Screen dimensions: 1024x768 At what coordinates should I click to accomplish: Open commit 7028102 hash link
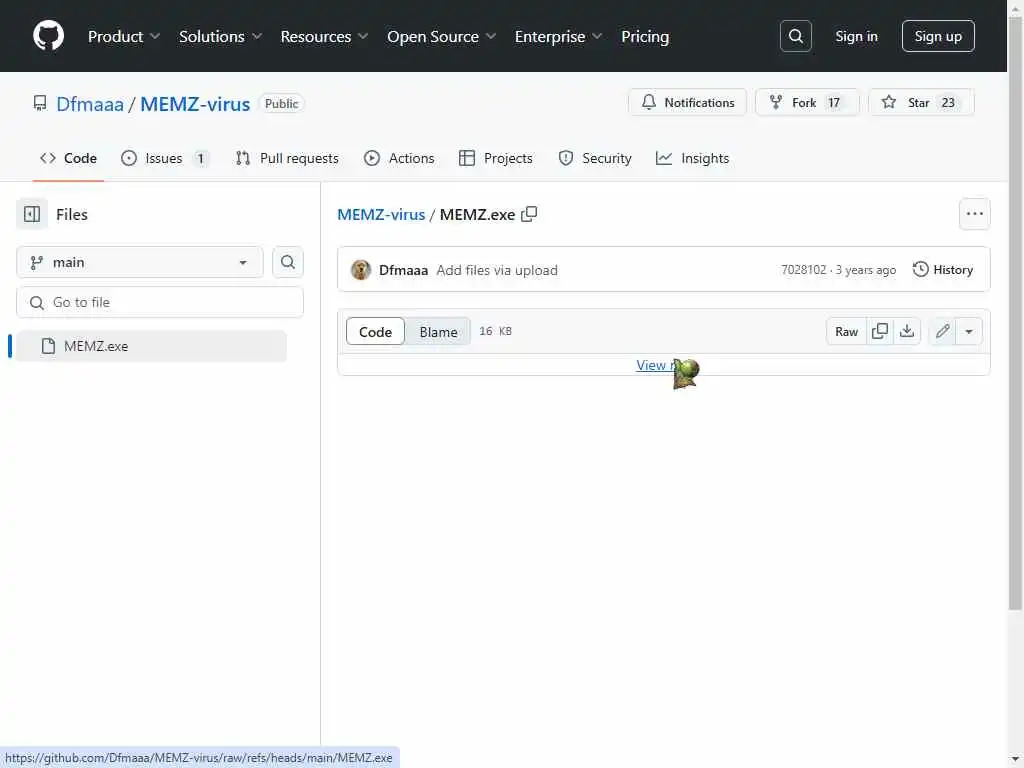(803, 270)
